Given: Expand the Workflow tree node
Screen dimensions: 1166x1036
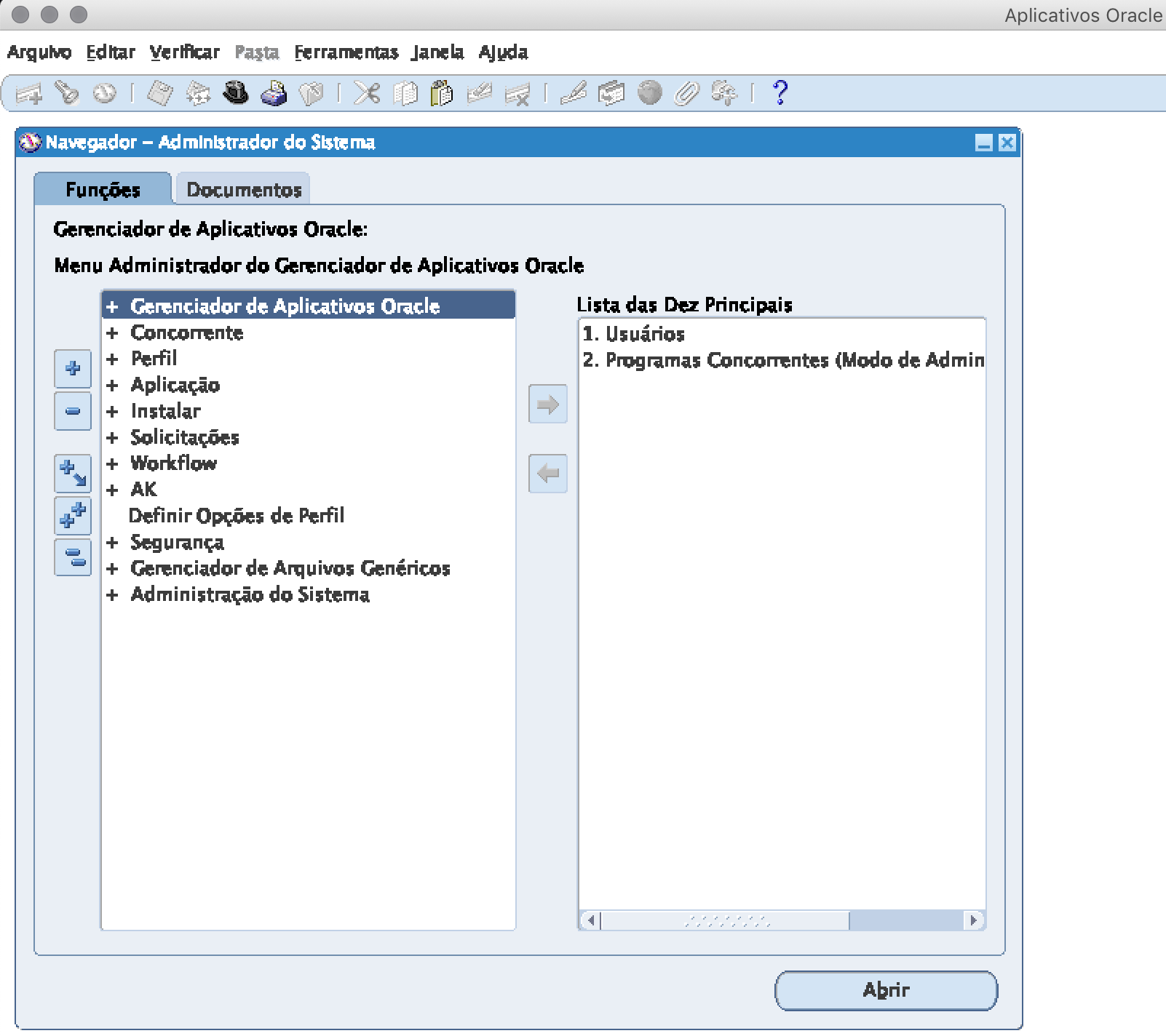Looking at the screenshot, I should click(112, 464).
